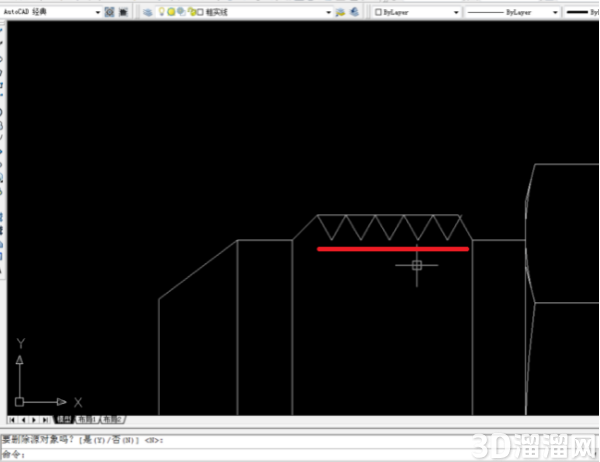Expand the 粗实线 layer list arrow
The image size is (600, 462).
point(328,13)
